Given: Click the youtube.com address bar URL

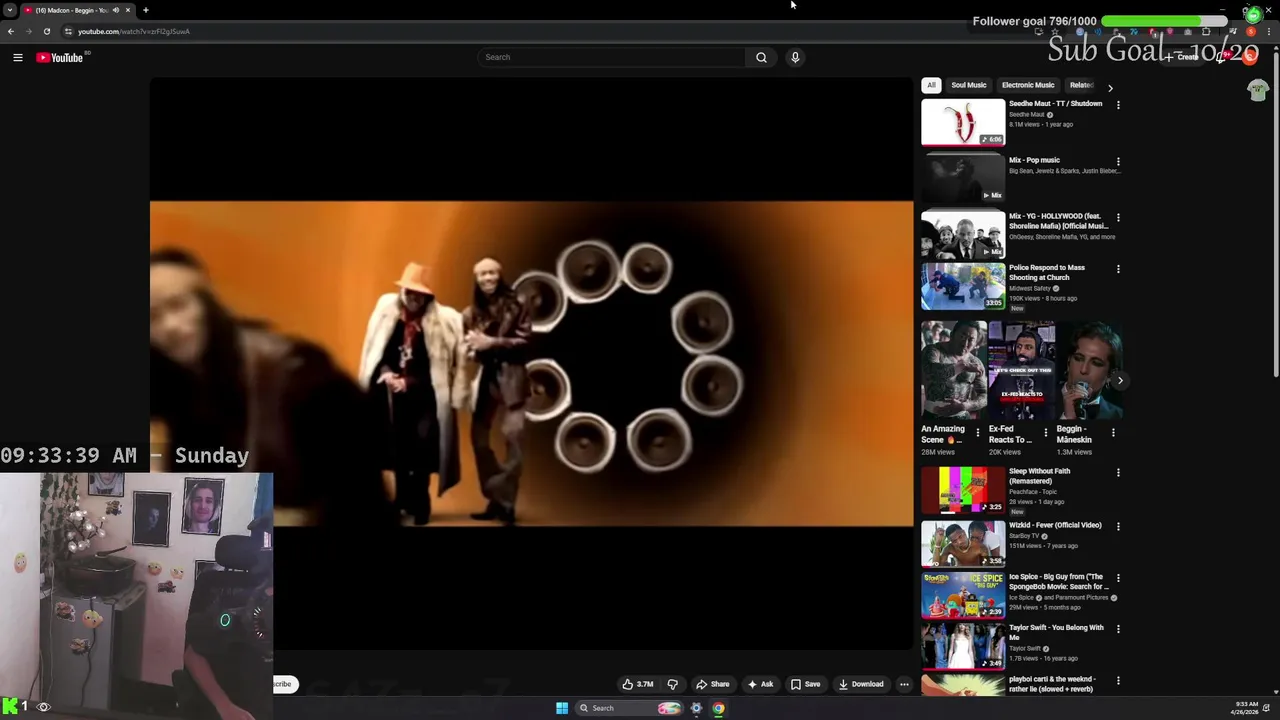Looking at the screenshot, I should click(x=134, y=31).
